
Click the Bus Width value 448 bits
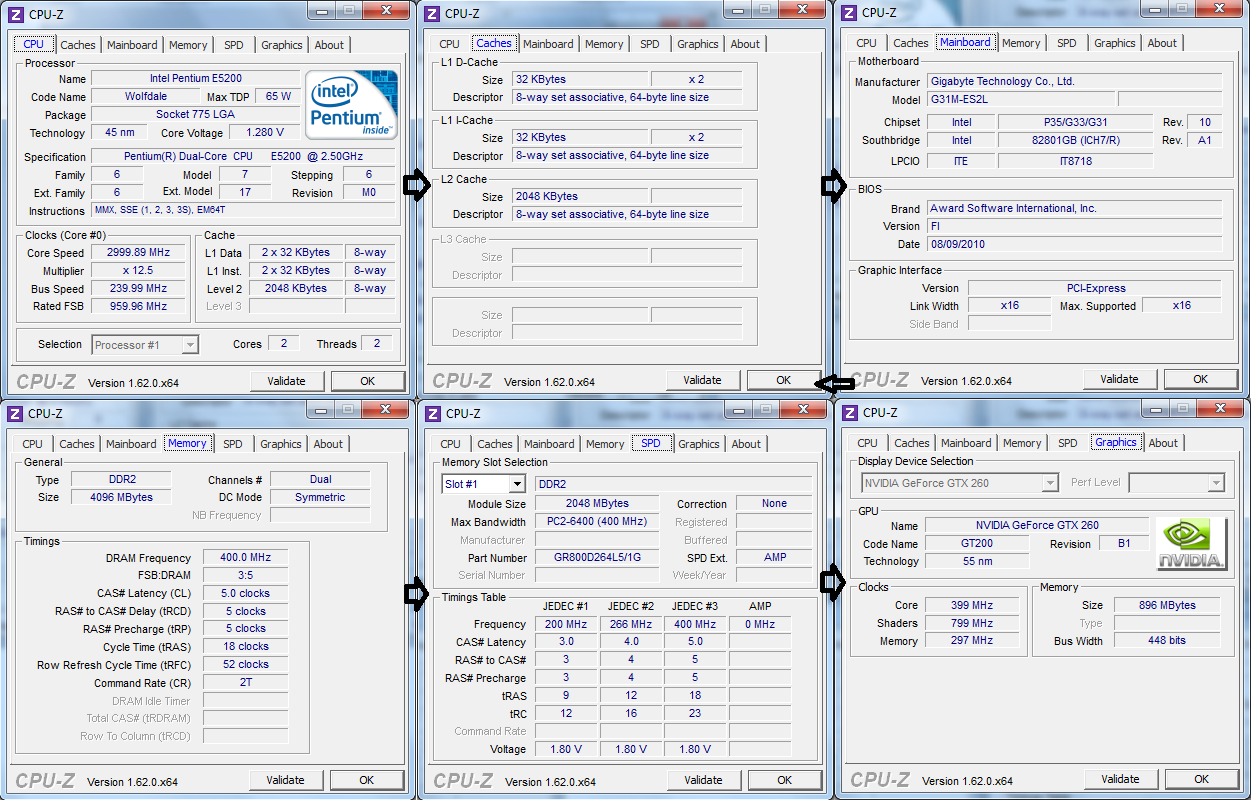pos(1167,641)
